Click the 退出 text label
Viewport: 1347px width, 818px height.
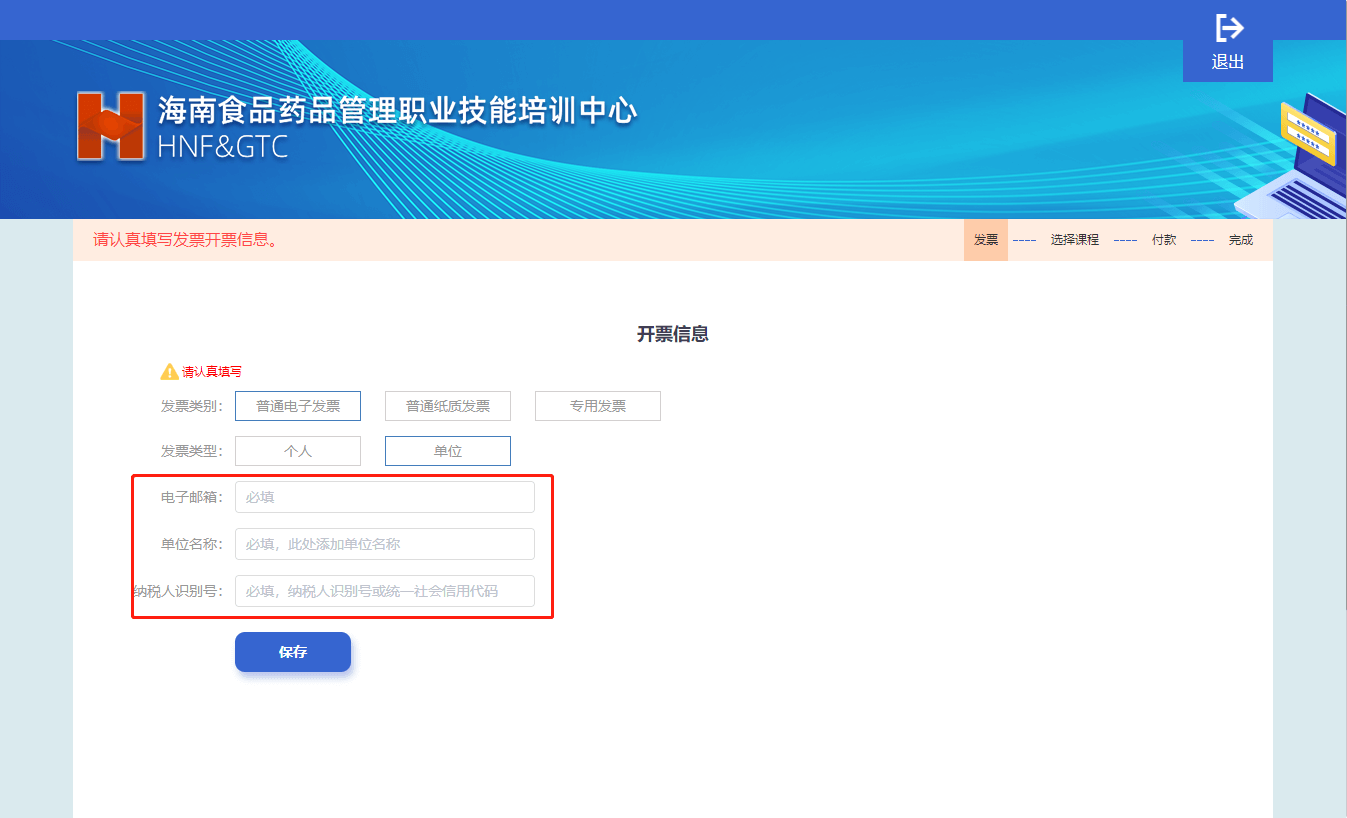[1228, 62]
